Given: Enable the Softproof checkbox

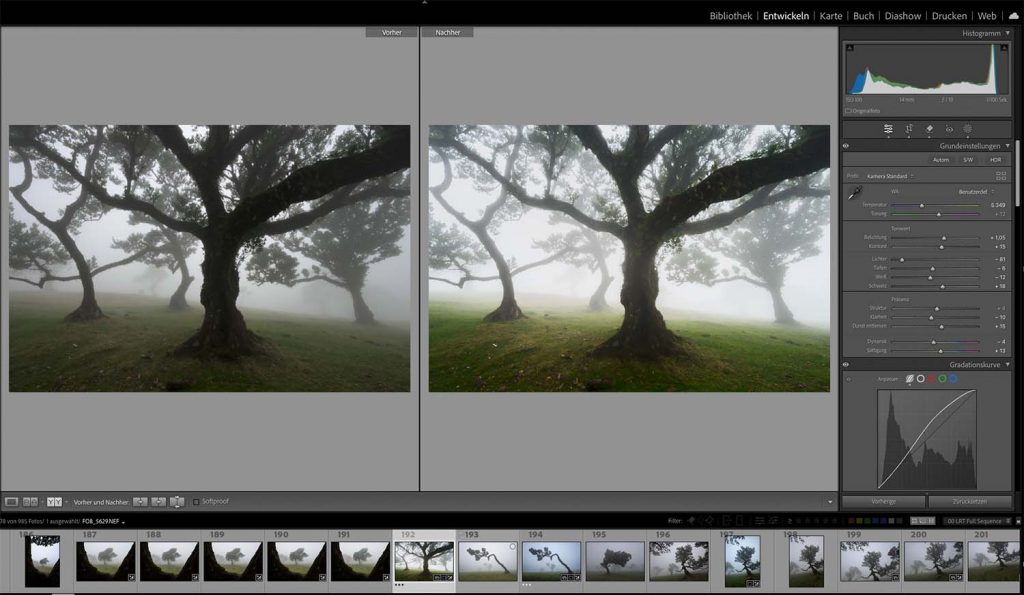Looking at the screenshot, I should pos(196,501).
